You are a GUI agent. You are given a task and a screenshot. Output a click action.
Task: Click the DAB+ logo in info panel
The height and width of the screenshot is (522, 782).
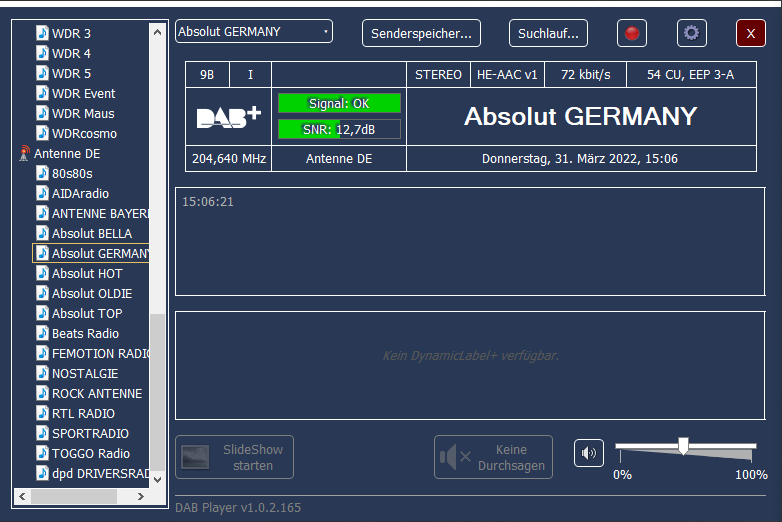[229, 117]
